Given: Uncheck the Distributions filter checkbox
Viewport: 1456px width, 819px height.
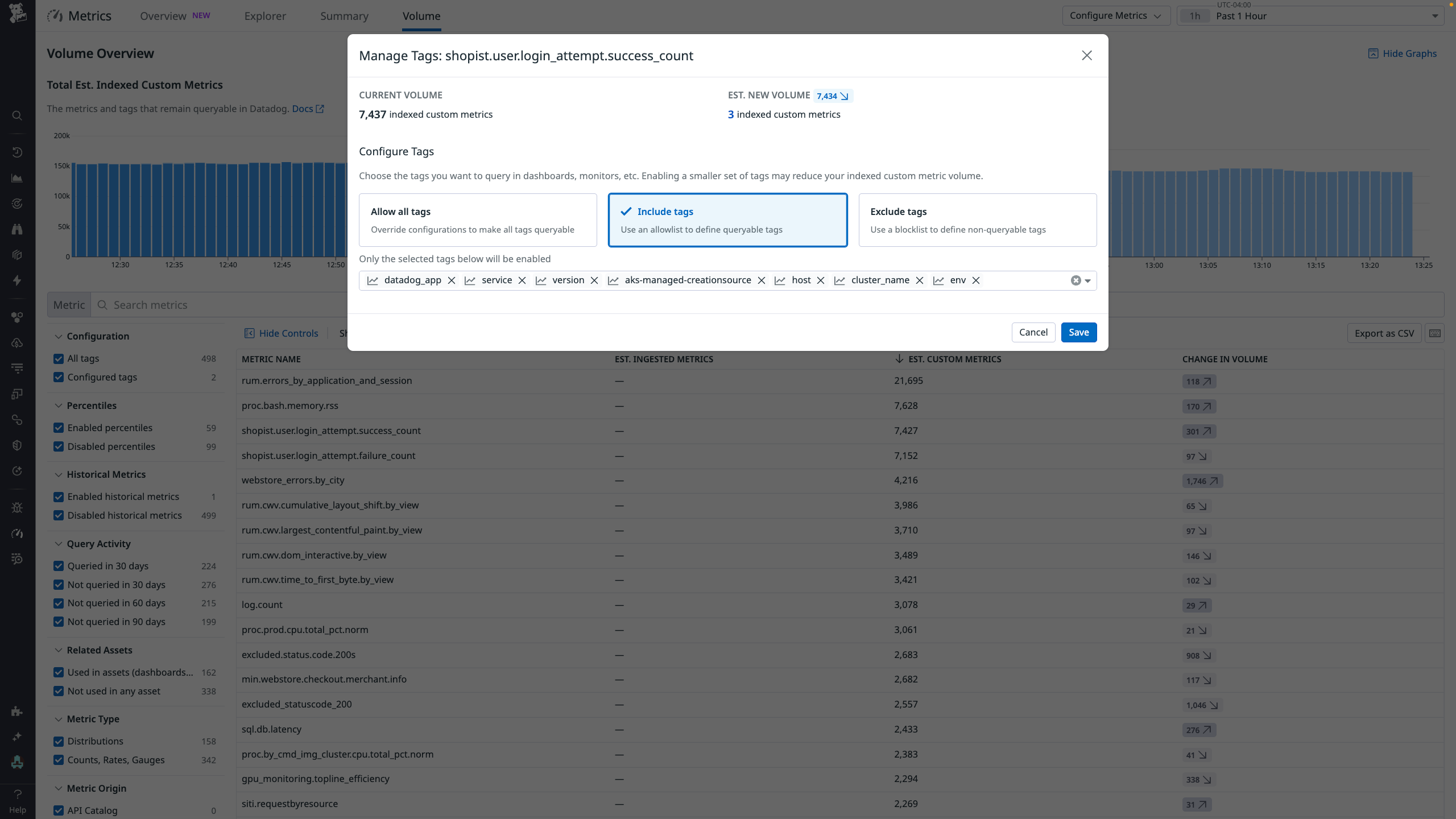Looking at the screenshot, I should (x=59, y=741).
